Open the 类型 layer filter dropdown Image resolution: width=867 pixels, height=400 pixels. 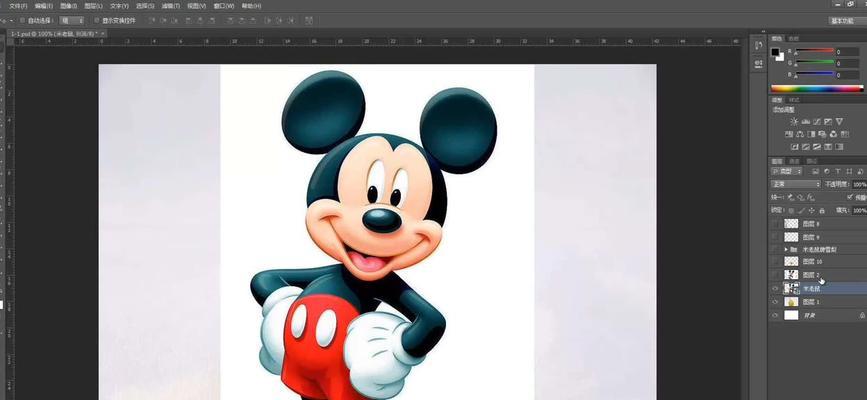tap(787, 172)
